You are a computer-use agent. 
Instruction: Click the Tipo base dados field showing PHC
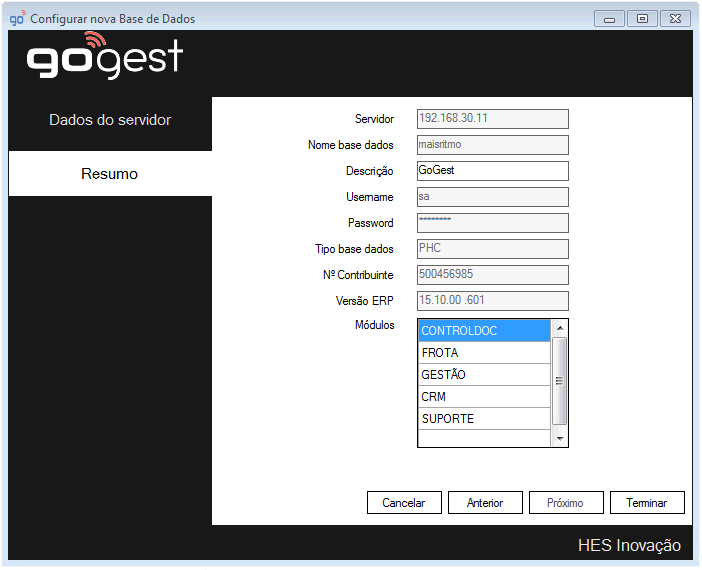point(493,249)
